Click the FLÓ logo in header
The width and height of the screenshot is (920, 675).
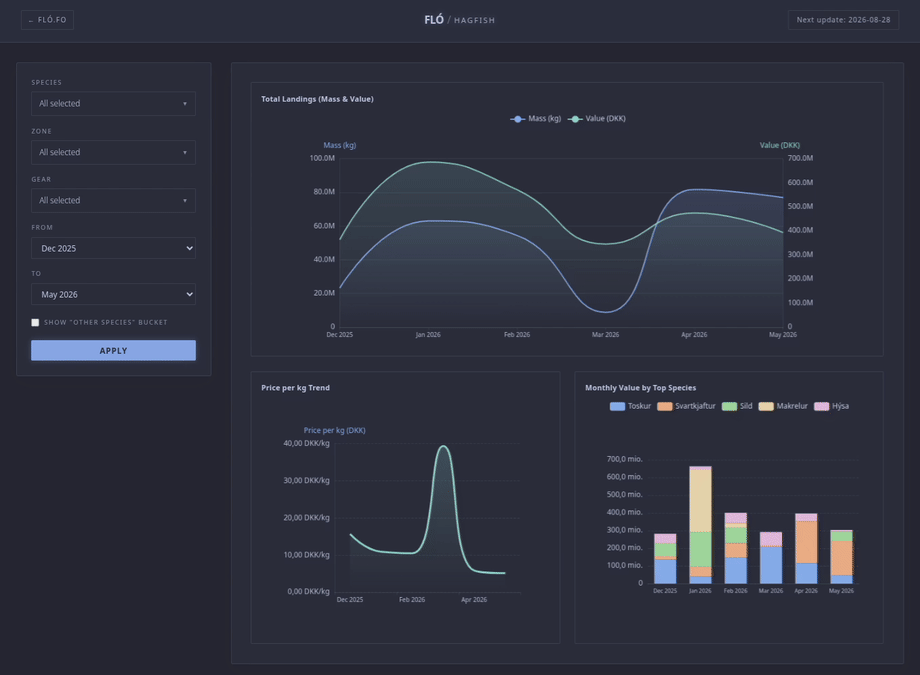[434, 20]
